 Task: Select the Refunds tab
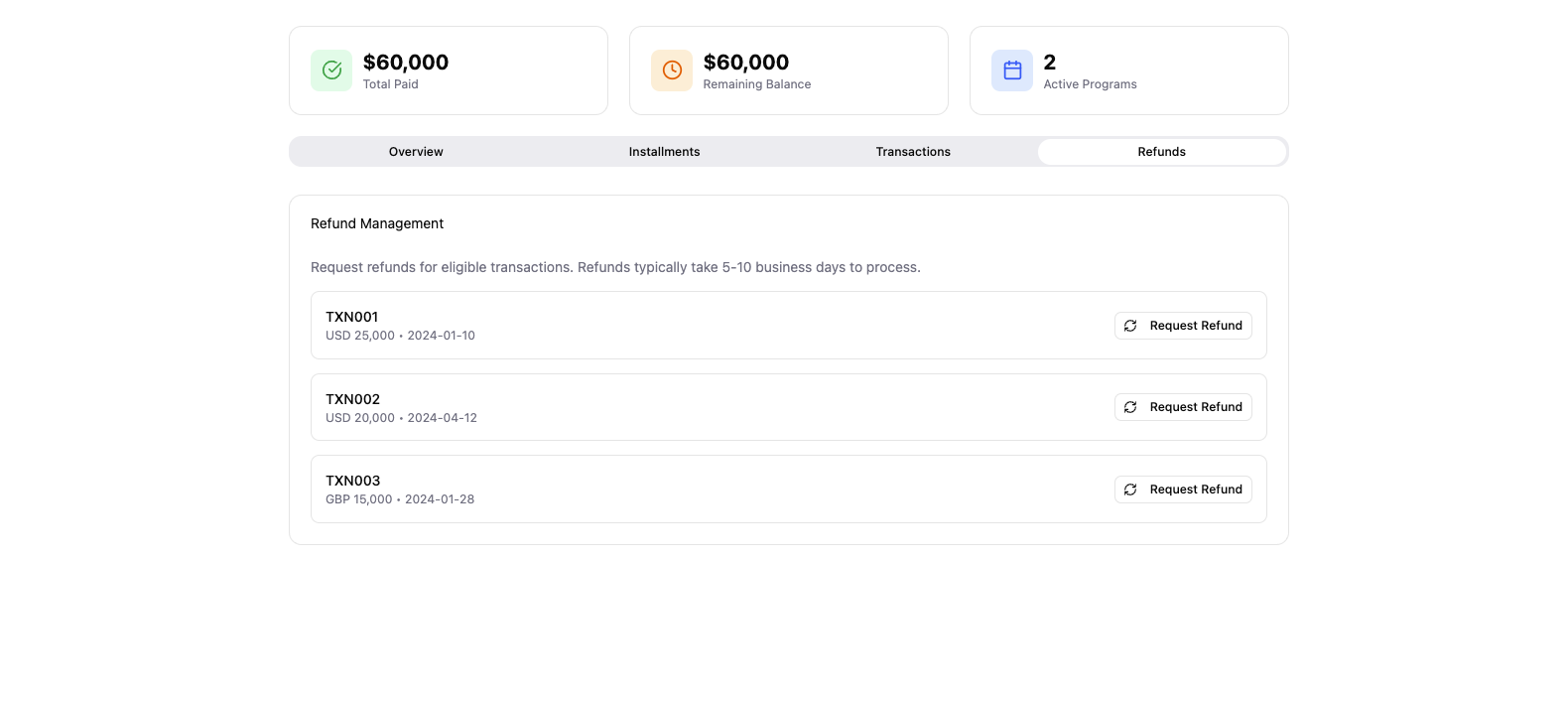[1161, 152]
